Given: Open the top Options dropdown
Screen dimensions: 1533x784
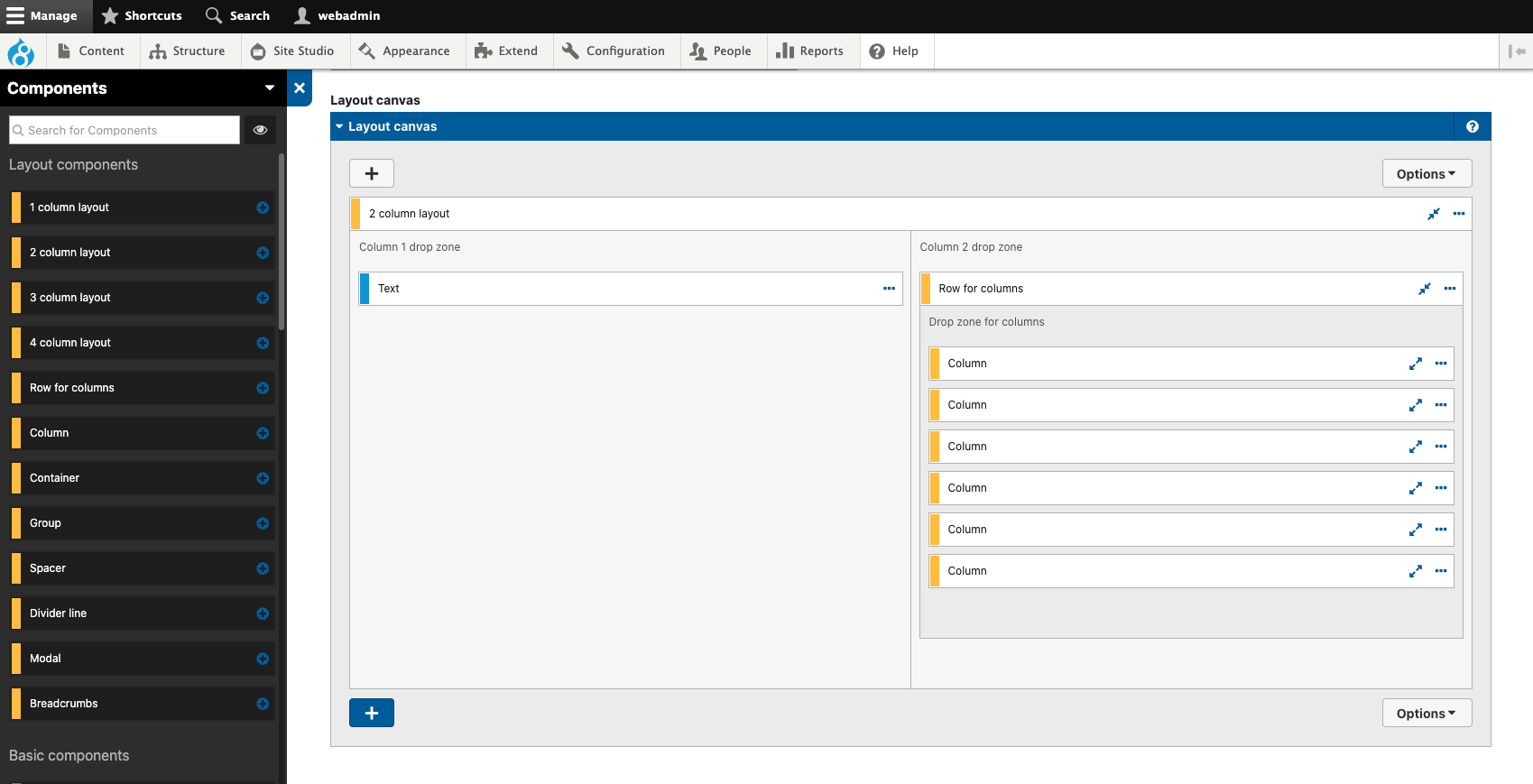Looking at the screenshot, I should 1427,173.
